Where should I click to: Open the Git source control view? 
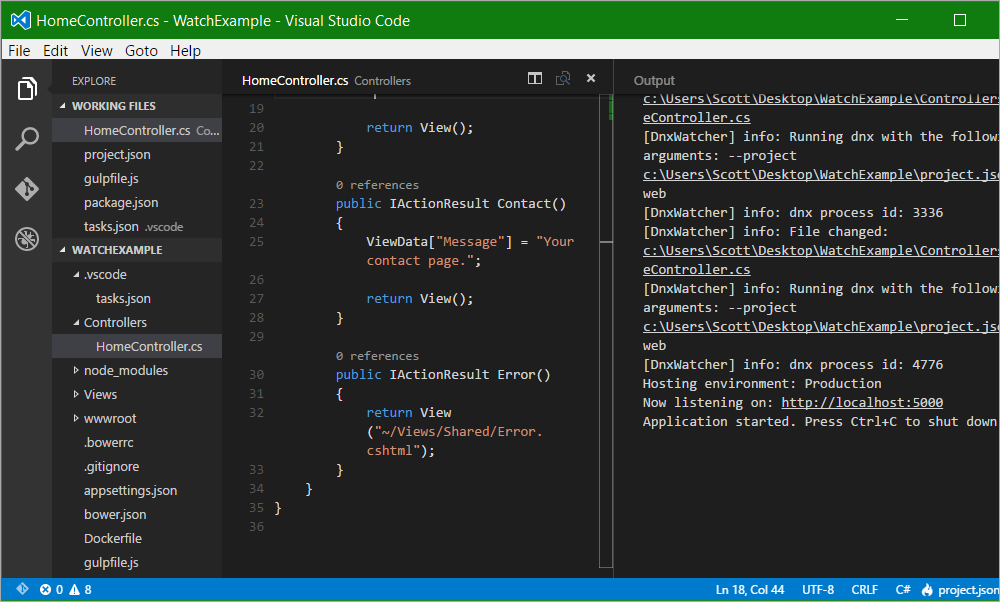point(27,189)
